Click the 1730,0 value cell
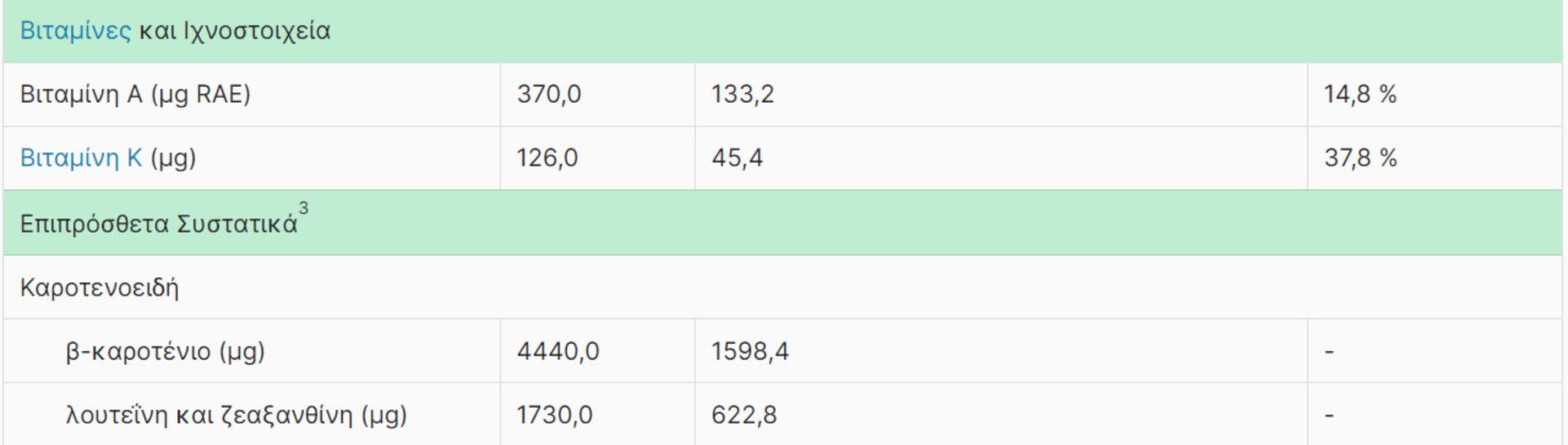1568x445 pixels. pos(555,416)
